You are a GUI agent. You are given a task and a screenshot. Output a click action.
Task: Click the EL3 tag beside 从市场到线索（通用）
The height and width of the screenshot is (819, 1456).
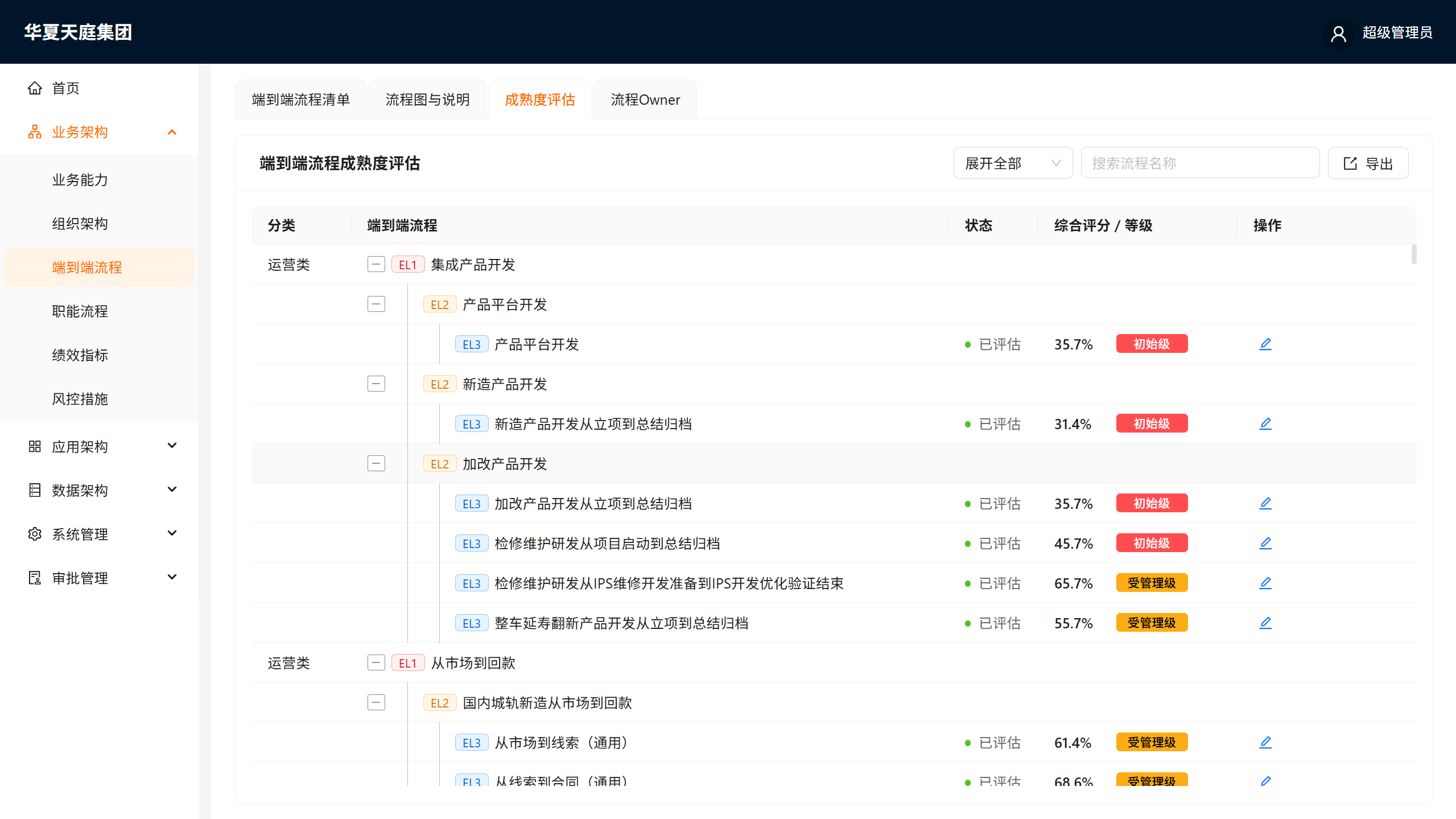tap(471, 742)
